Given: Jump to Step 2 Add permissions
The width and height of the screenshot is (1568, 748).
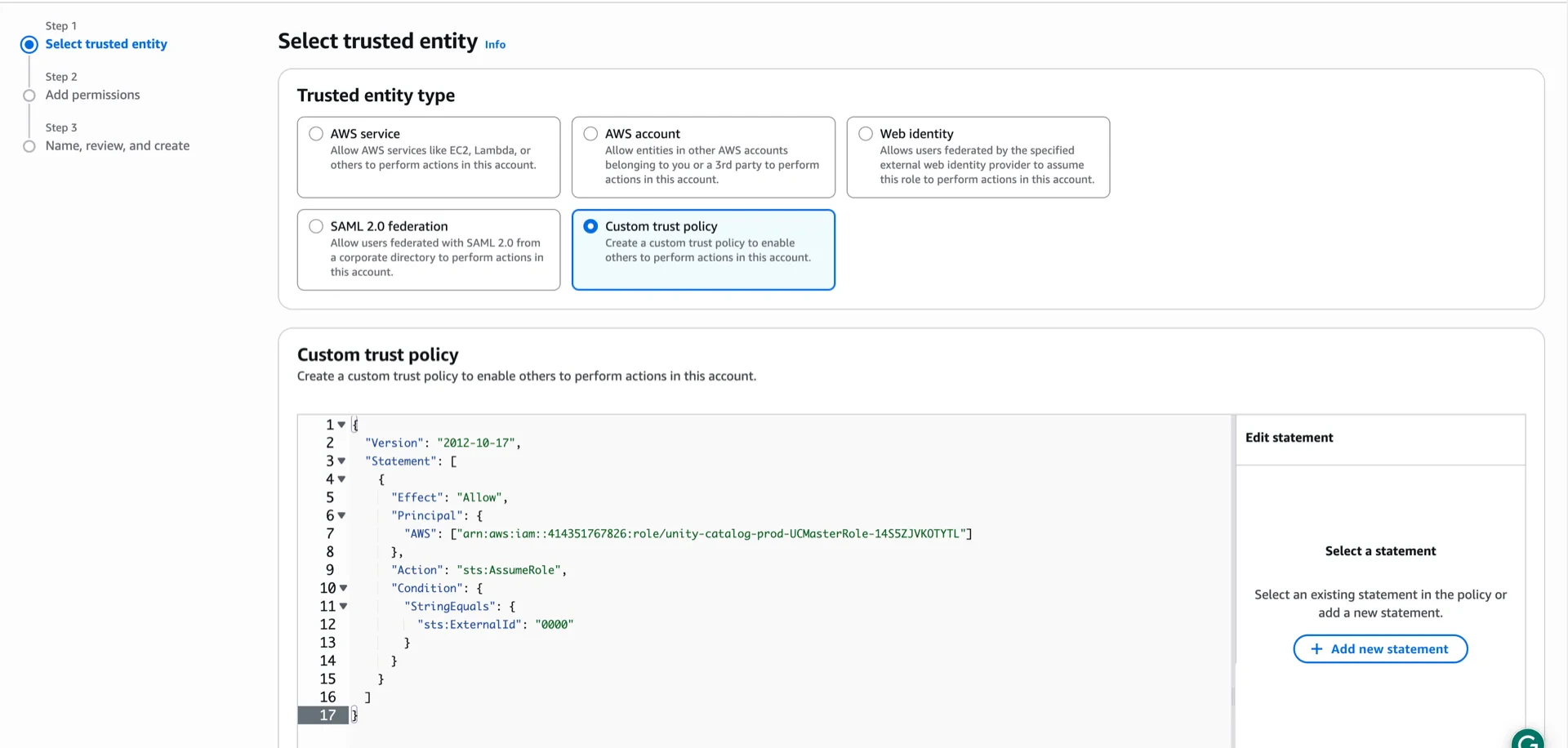Looking at the screenshot, I should tap(92, 95).
